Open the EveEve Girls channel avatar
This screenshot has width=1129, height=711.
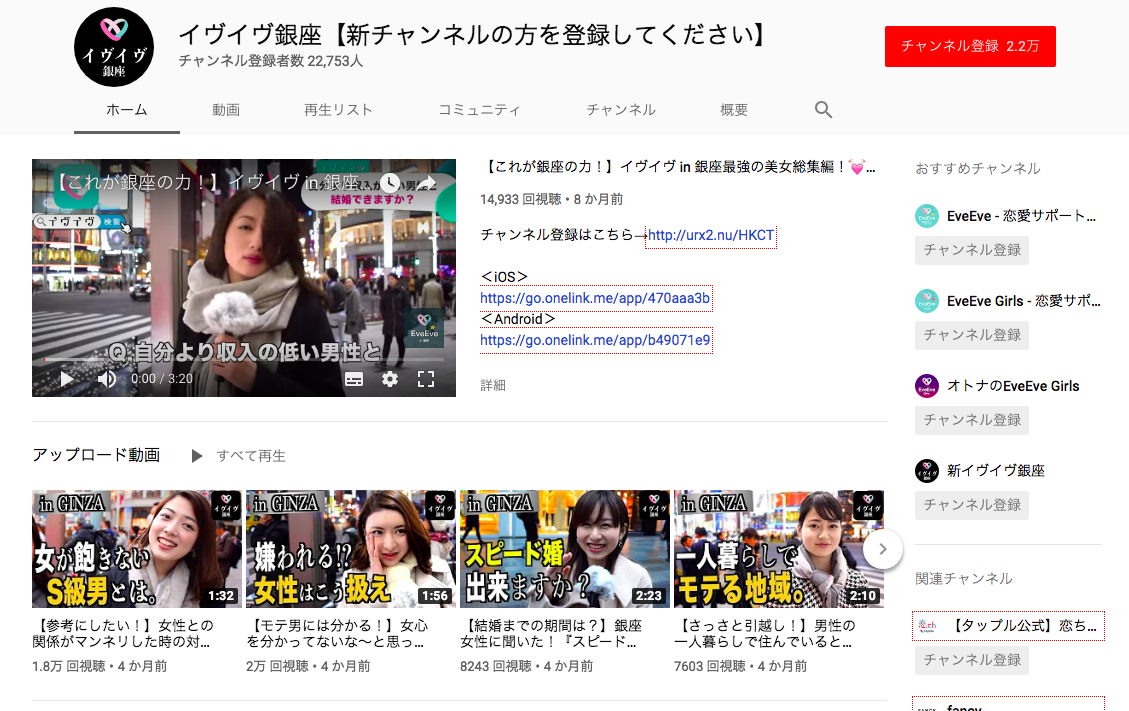coord(927,301)
